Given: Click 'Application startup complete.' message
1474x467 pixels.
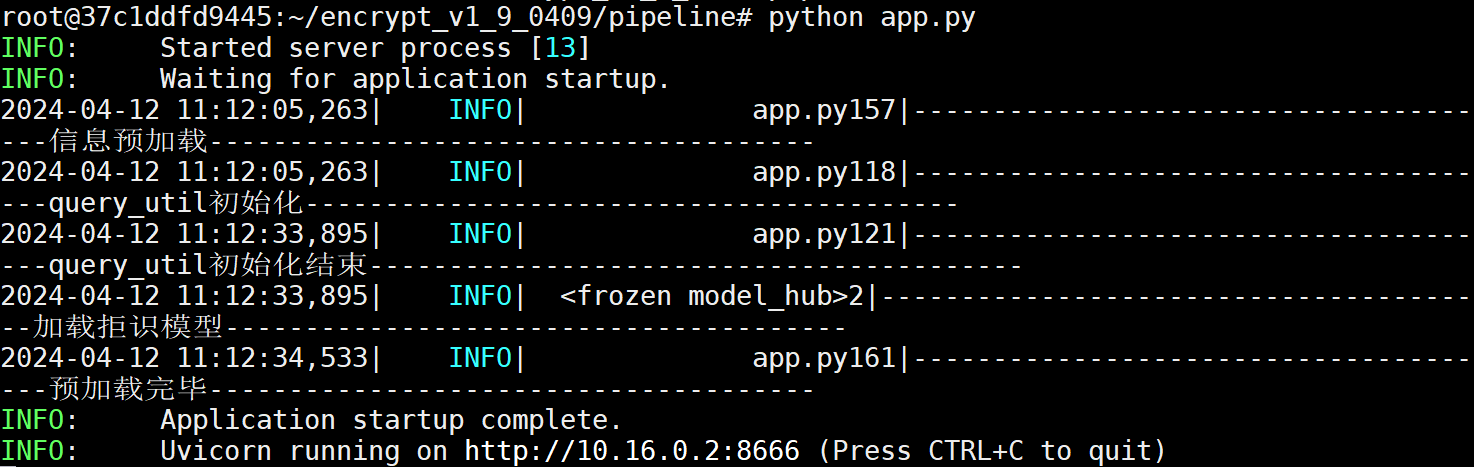Looking at the screenshot, I should [x=391, y=420].
